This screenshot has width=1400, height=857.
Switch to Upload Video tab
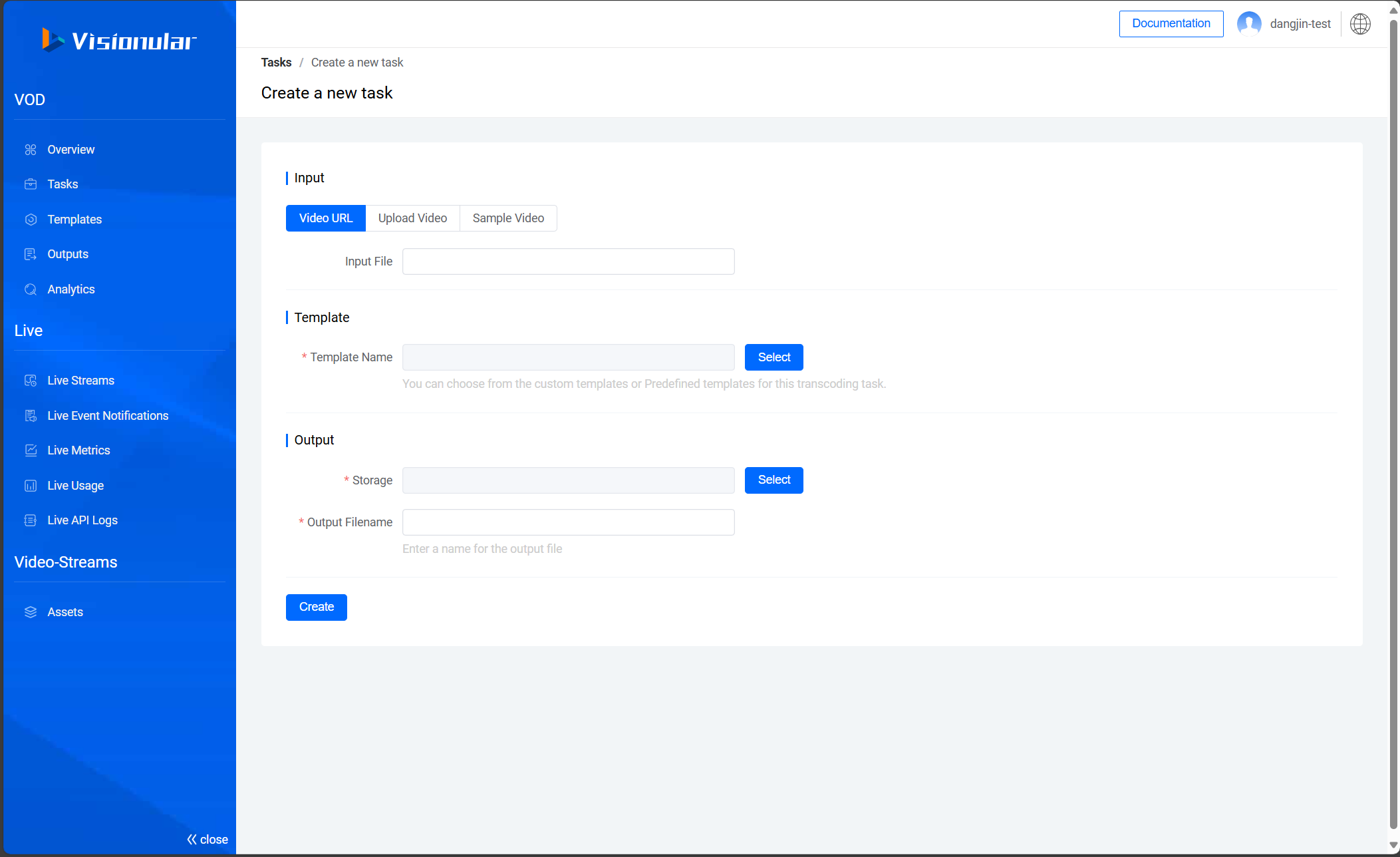(413, 218)
